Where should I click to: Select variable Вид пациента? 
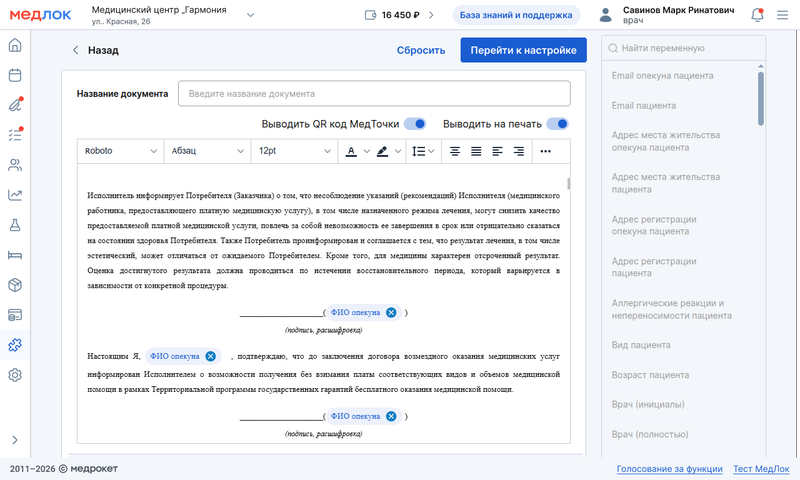(641, 345)
